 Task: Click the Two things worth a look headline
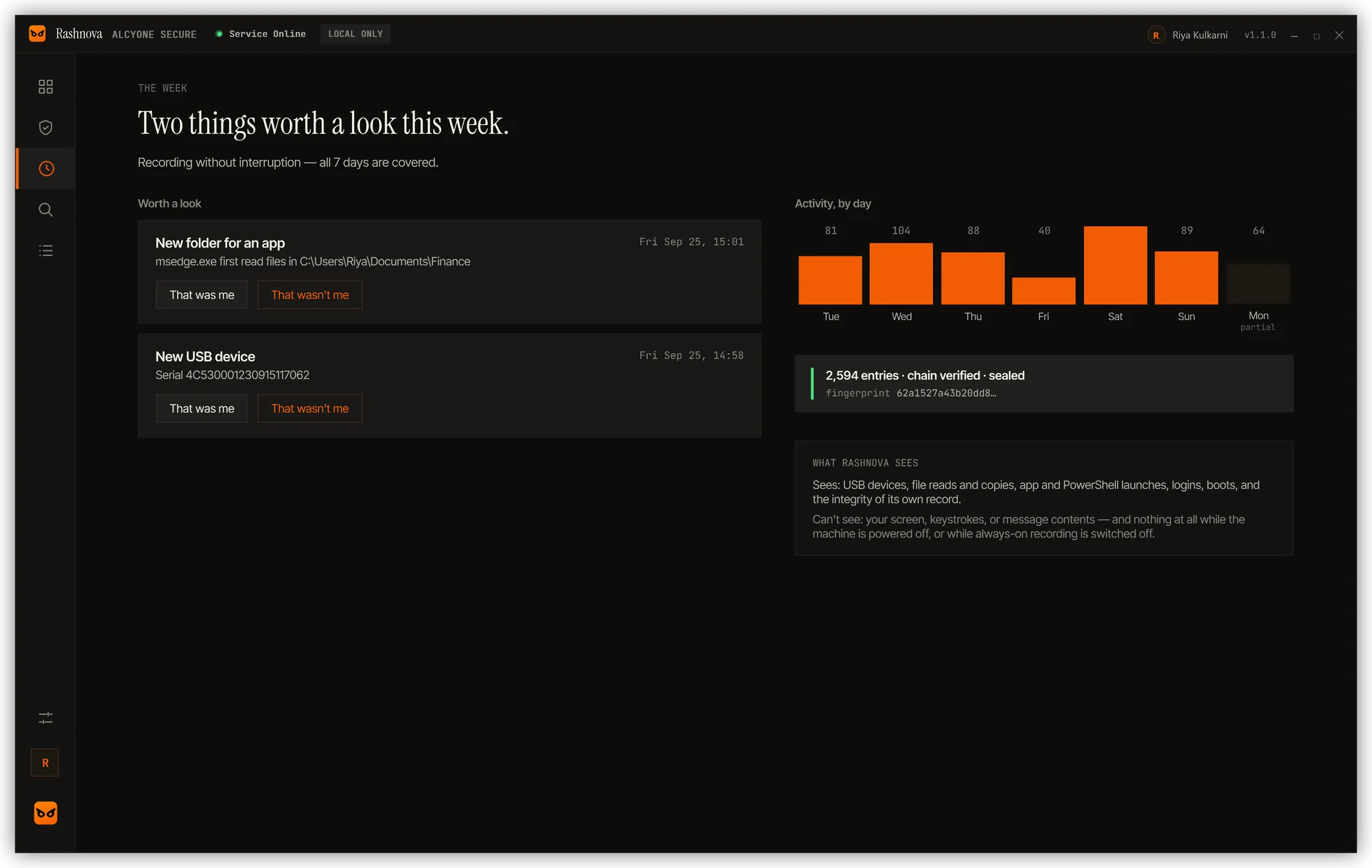coord(323,123)
